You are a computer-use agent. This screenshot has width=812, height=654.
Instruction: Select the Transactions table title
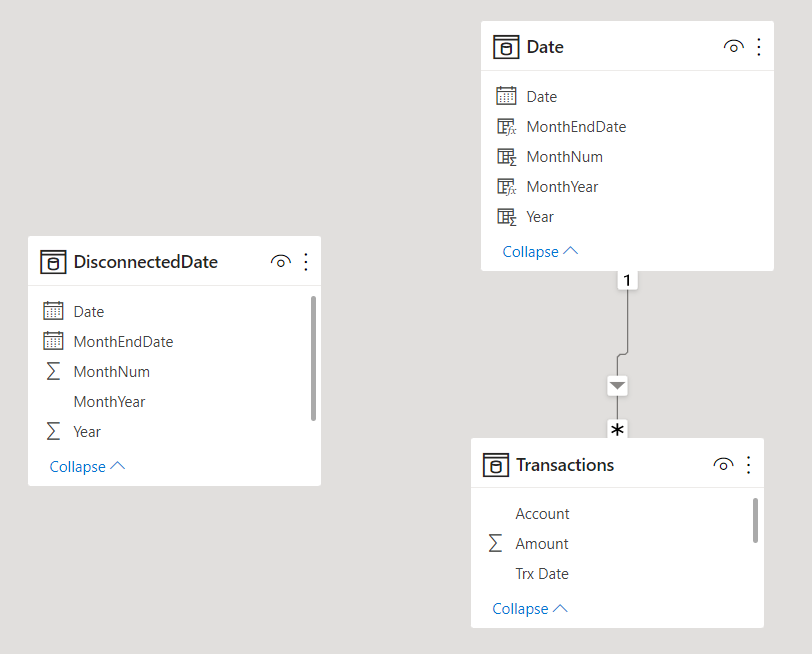(565, 465)
